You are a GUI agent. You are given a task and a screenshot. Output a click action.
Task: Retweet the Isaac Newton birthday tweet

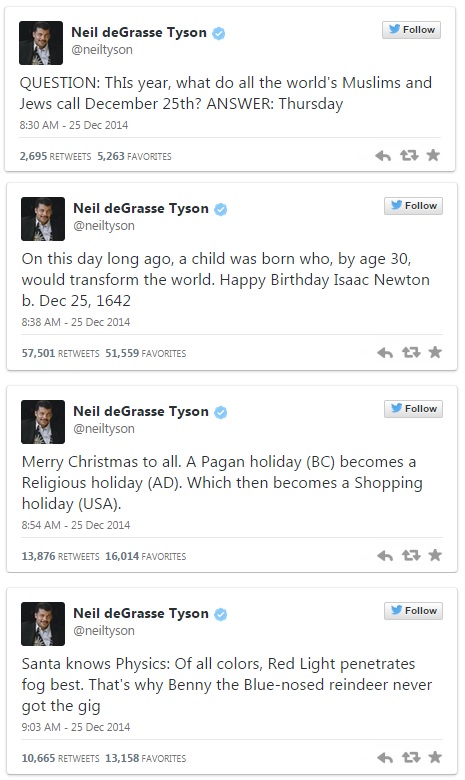pyautogui.click(x=411, y=353)
